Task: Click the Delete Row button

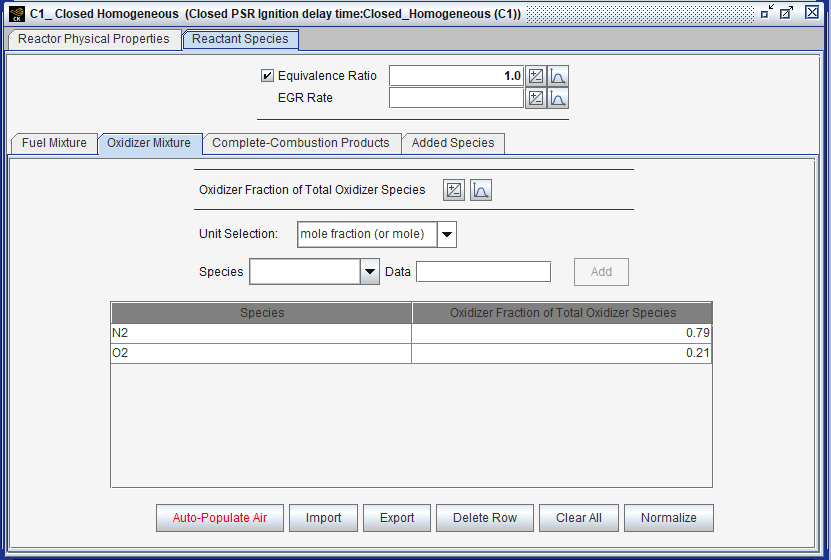Action: point(485,518)
